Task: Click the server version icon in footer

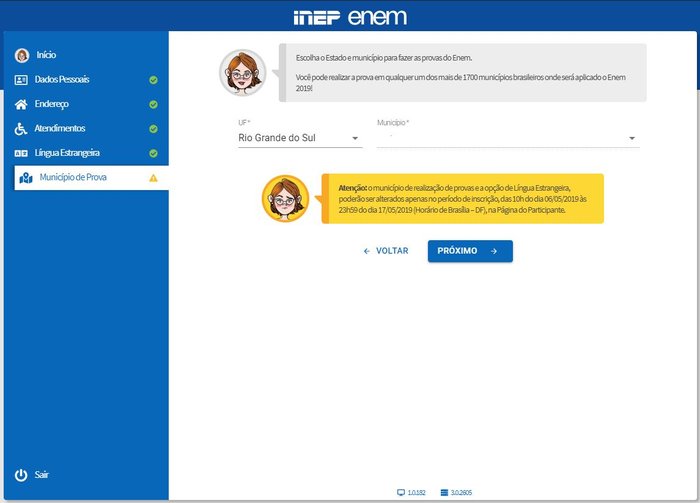Action: pyautogui.click(x=444, y=492)
